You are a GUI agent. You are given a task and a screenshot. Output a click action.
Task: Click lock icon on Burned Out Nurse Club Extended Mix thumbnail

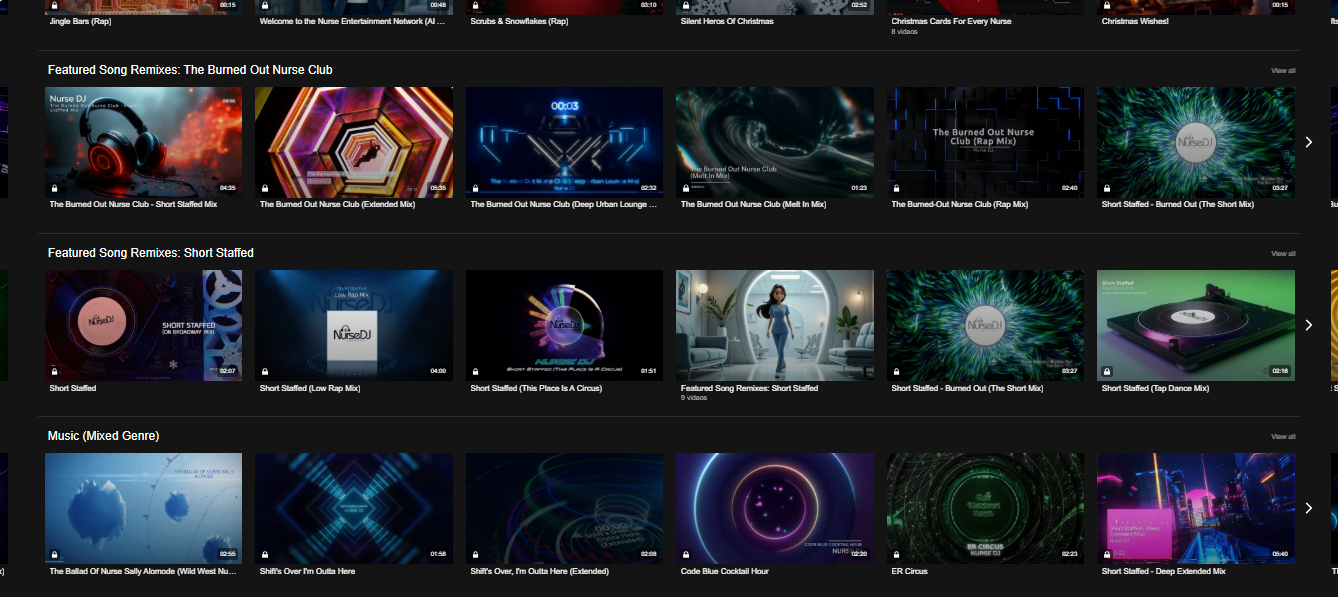pos(264,188)
